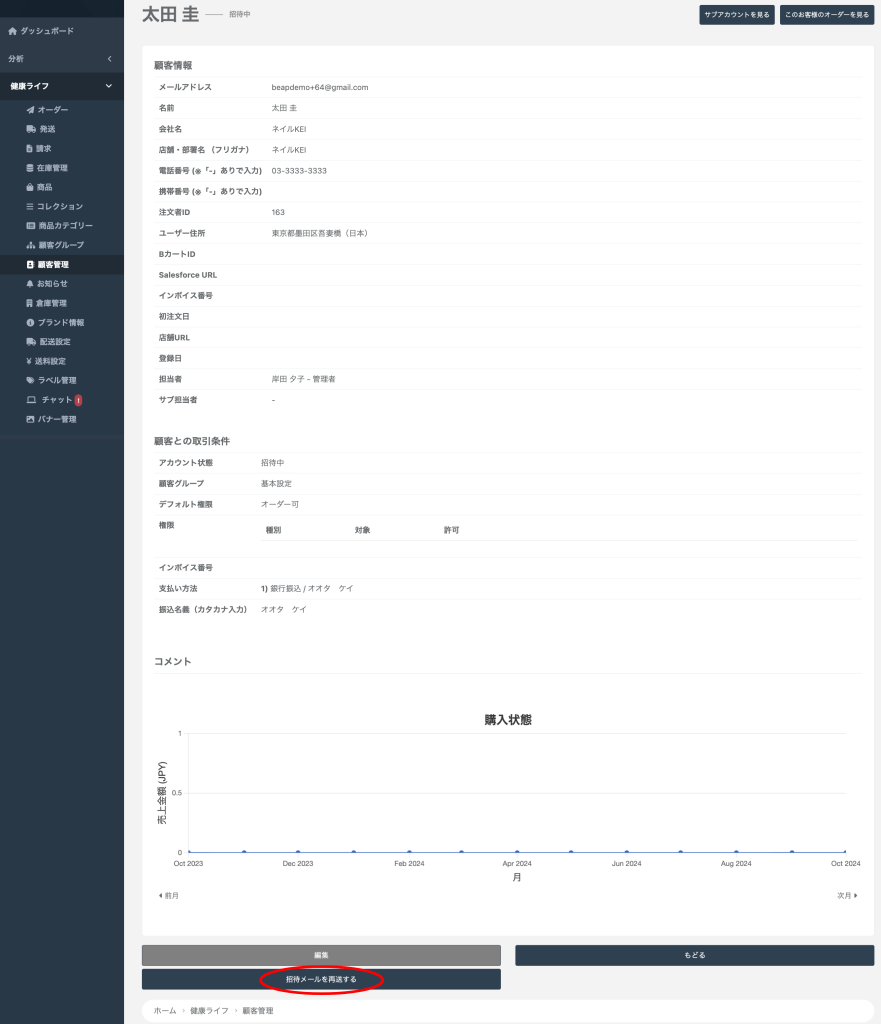Open 顧客グループ via its hierarchy icon
This screenshot has width=881, height=1024.
point(30,245)
